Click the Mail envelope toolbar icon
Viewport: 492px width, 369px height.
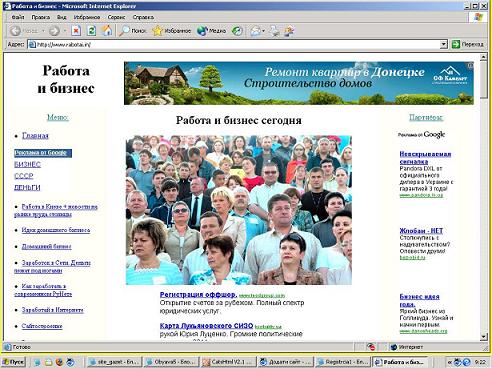pos(255,31)
